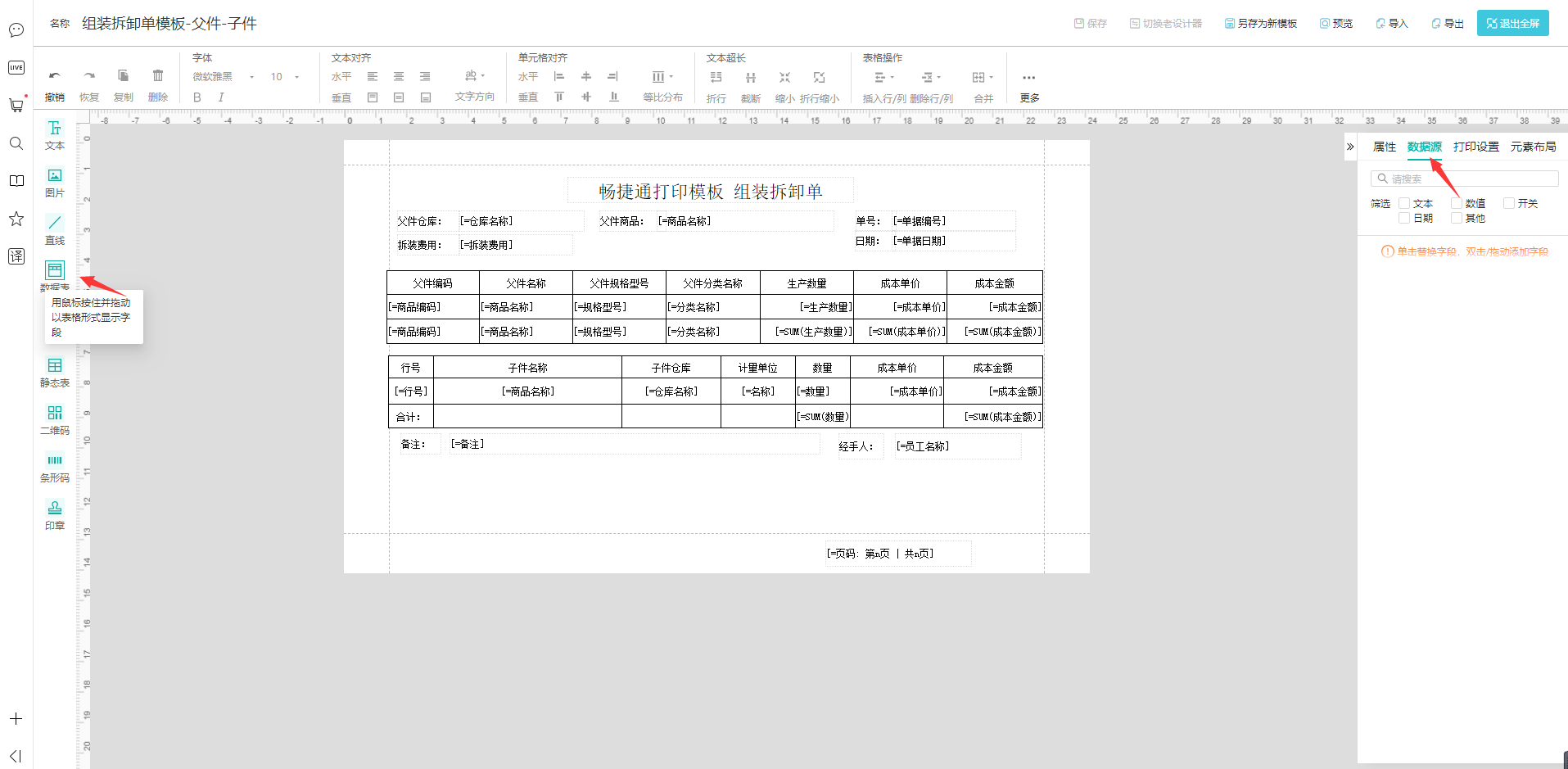Open the merge cells (合并) dropdown
1568x769 pixels.
pyautogui.click(x=983, y=77)
